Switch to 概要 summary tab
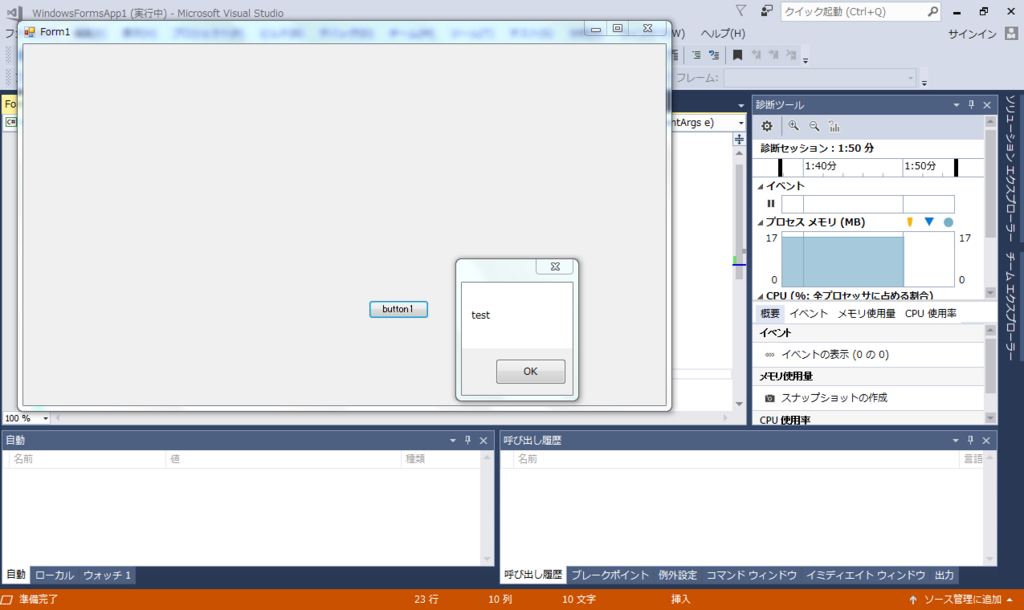Image resolution: width=1024 pixels, height=610 pixels. point(770,313)
